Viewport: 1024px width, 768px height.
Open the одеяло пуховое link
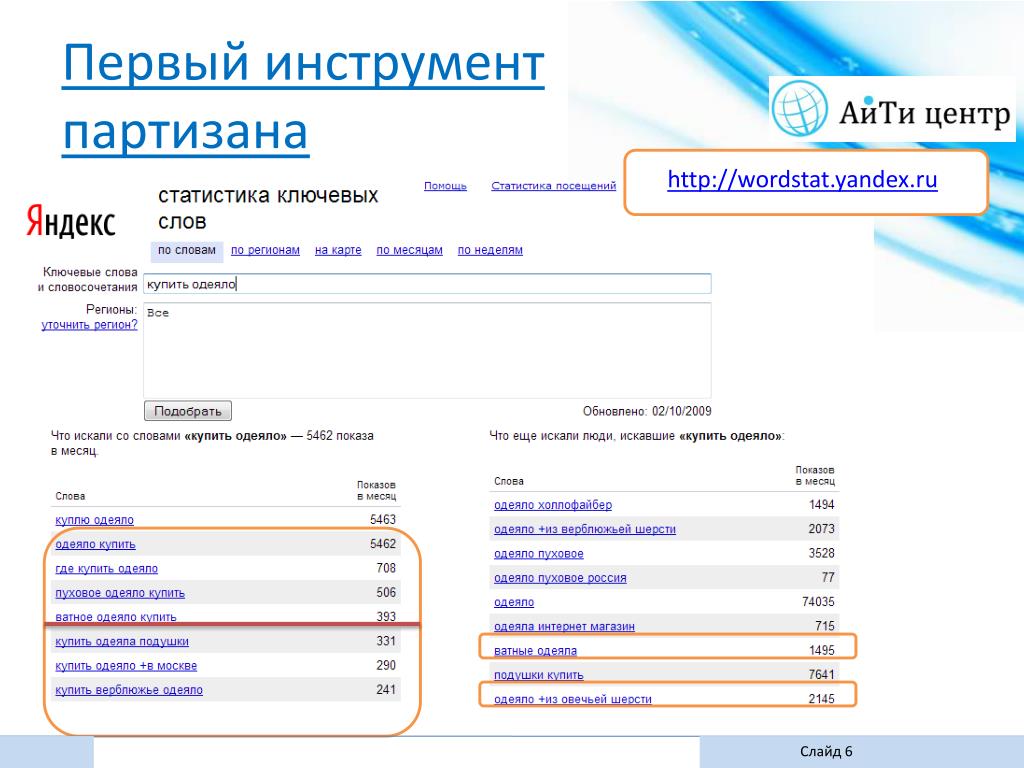coord(539,554)
